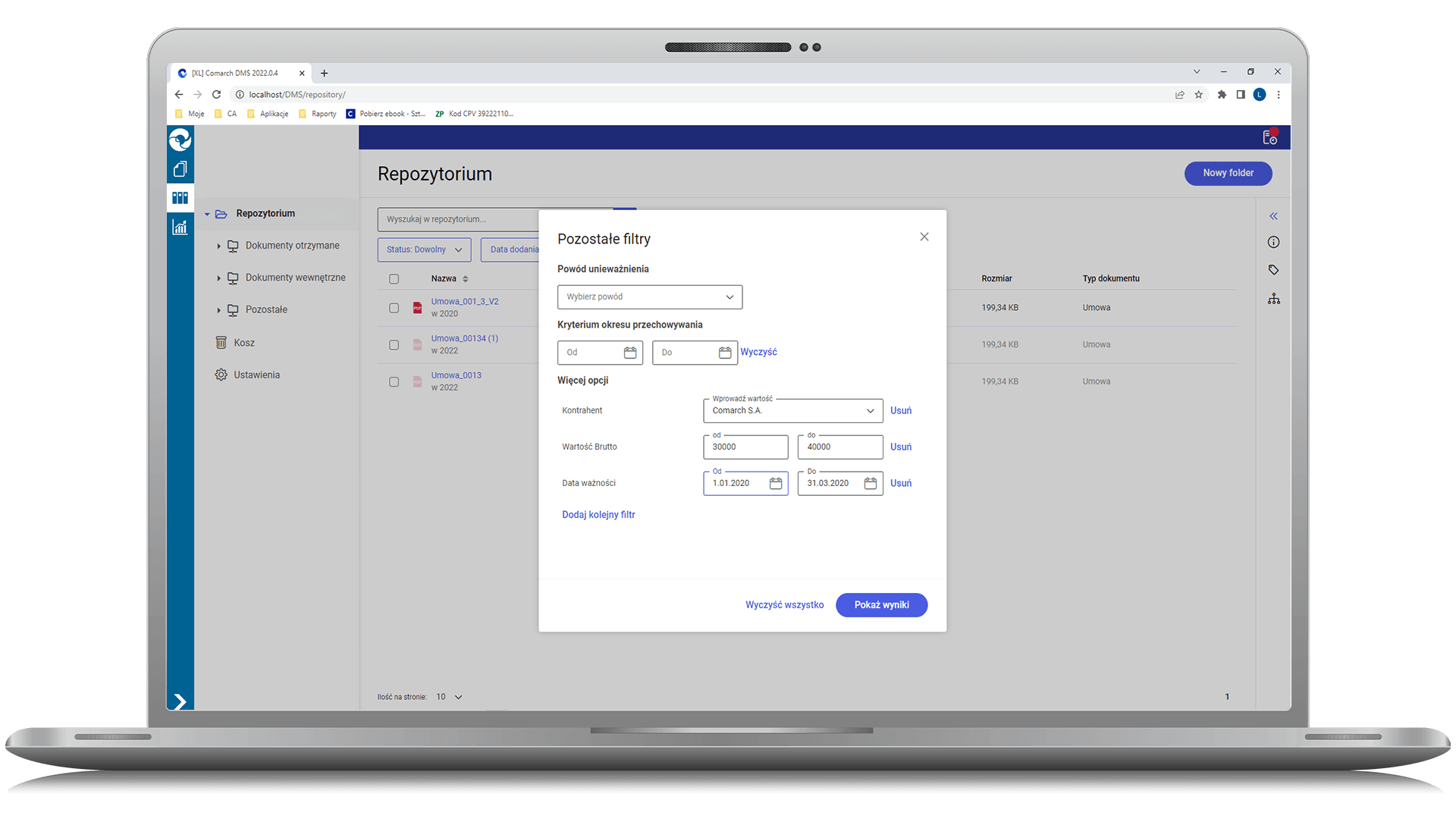Click the Nowy folder button

[1228, 174]
